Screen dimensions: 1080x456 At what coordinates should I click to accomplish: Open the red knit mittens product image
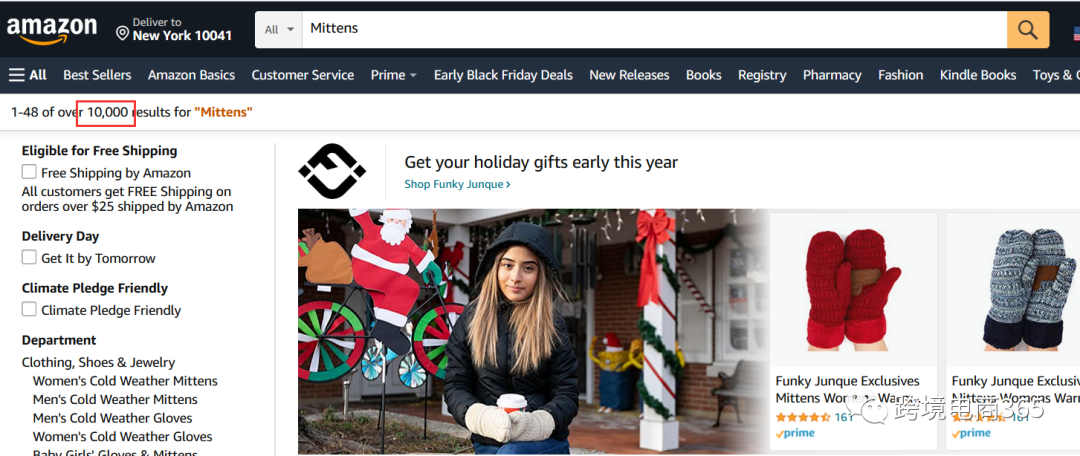853,289
